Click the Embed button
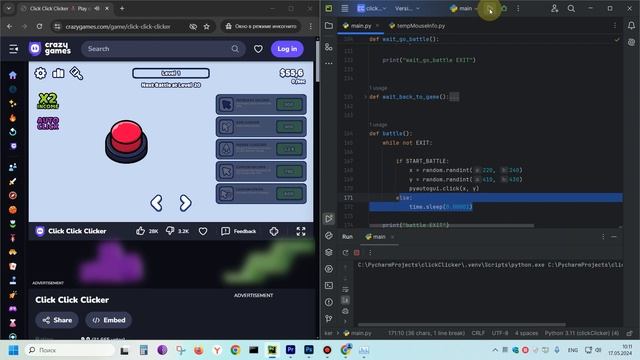640x360 pixels. pos(109,320)
